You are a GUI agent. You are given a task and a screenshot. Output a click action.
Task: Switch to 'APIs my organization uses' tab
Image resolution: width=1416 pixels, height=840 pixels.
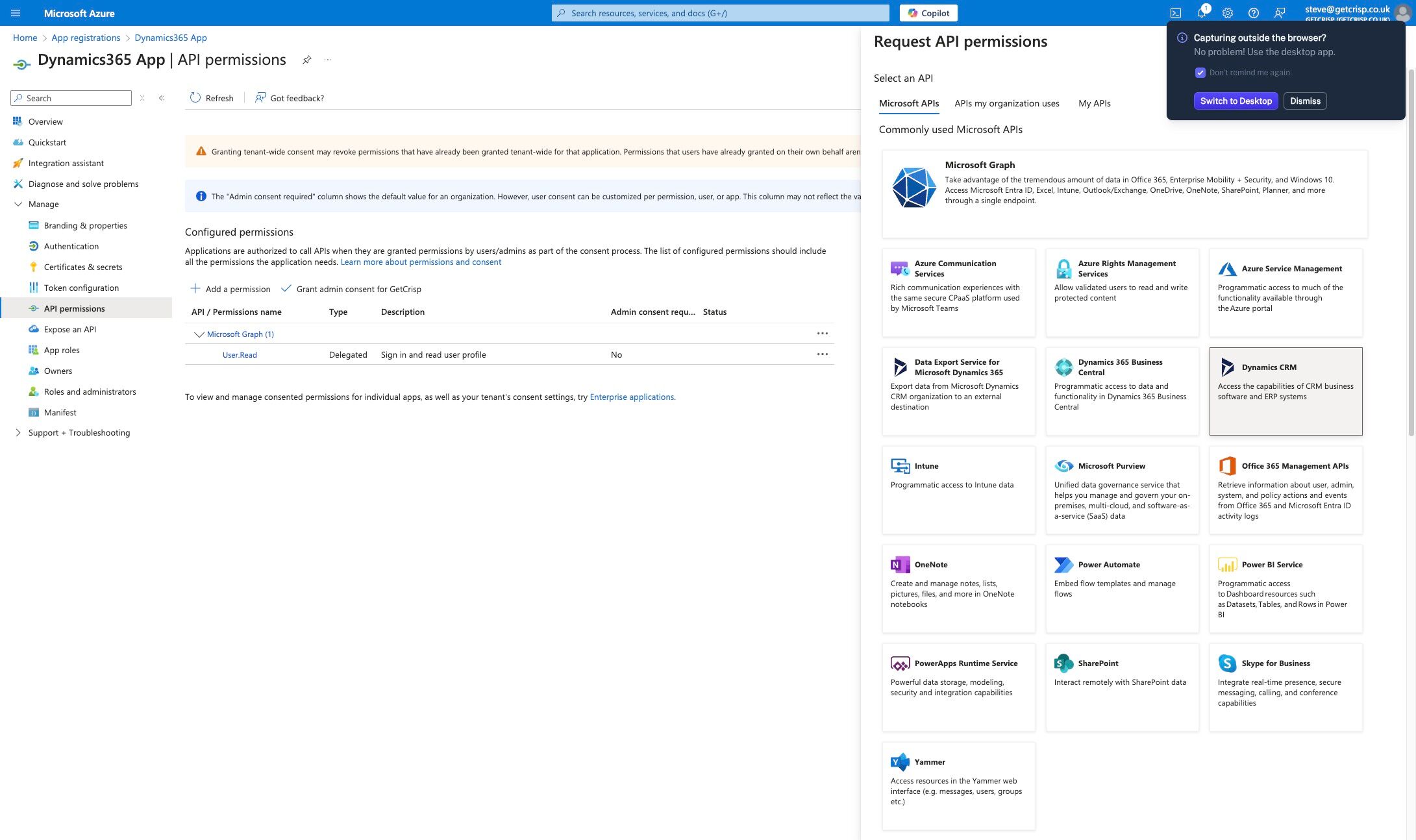coord(1006,103)
